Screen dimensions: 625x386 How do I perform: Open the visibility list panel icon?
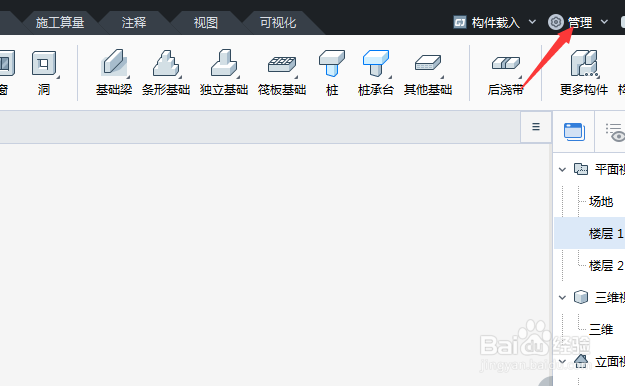tap(615, 132)
